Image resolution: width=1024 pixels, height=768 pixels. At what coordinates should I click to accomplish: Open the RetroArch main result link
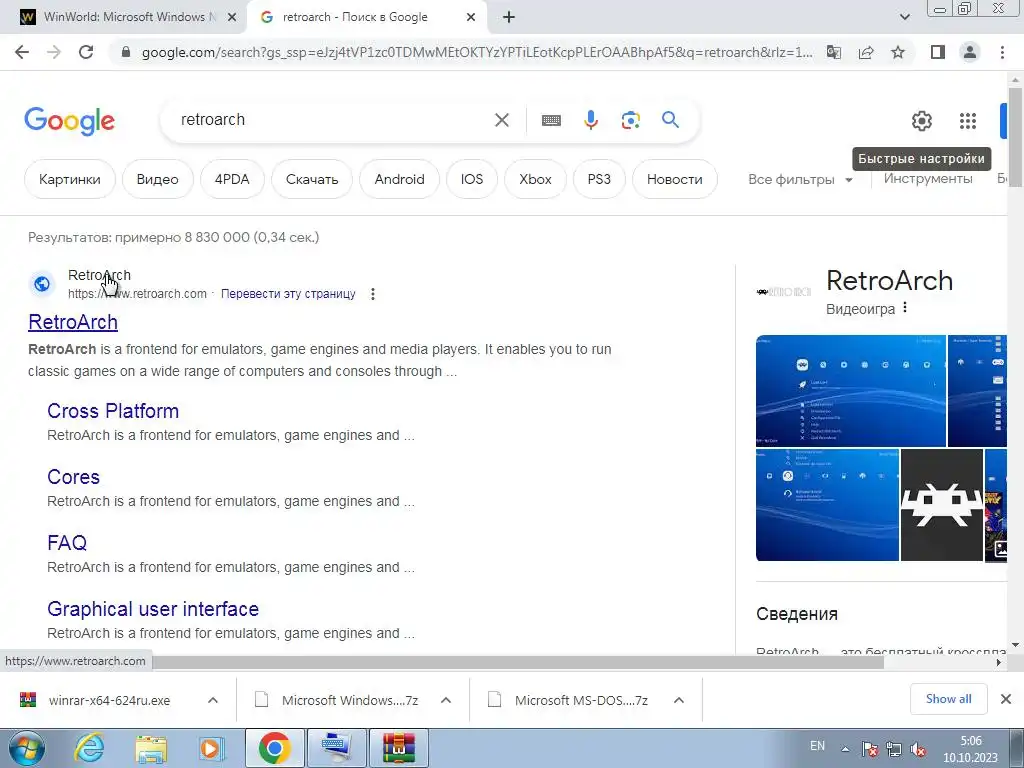click(73, 322)
